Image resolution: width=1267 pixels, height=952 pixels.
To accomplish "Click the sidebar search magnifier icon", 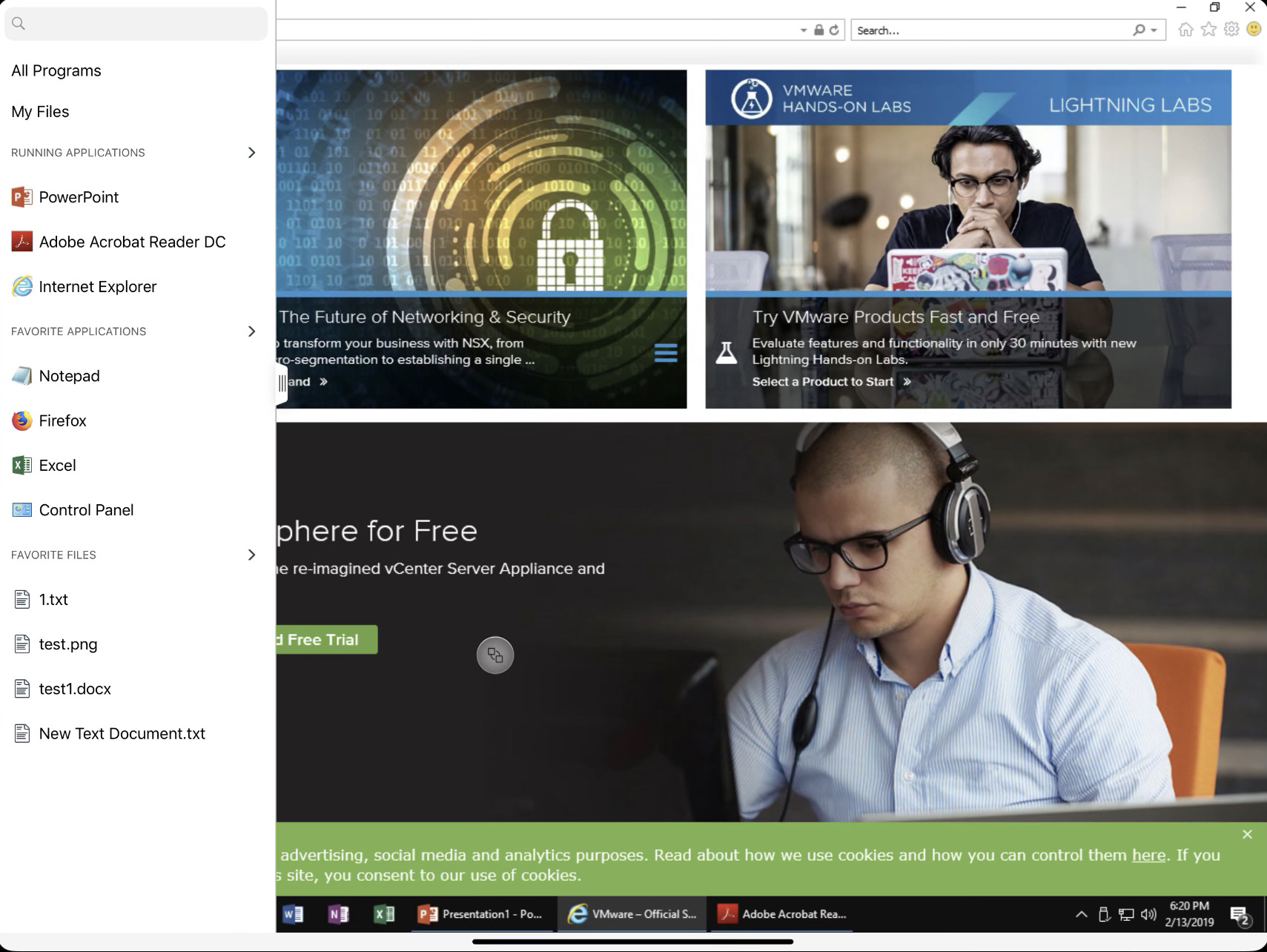I will (x=19, y=24).
